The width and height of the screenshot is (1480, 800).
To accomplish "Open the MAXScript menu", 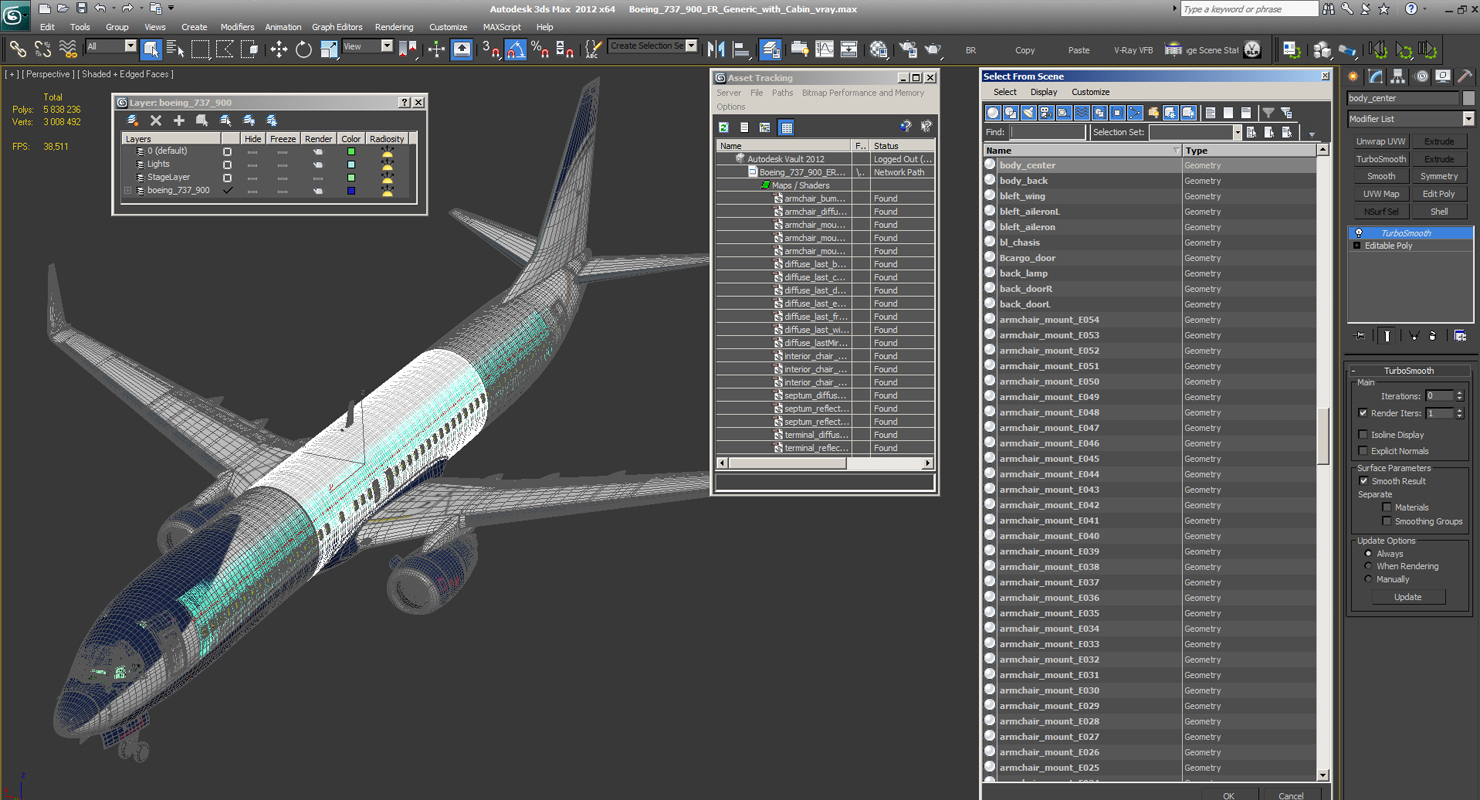I will point(502,27).
